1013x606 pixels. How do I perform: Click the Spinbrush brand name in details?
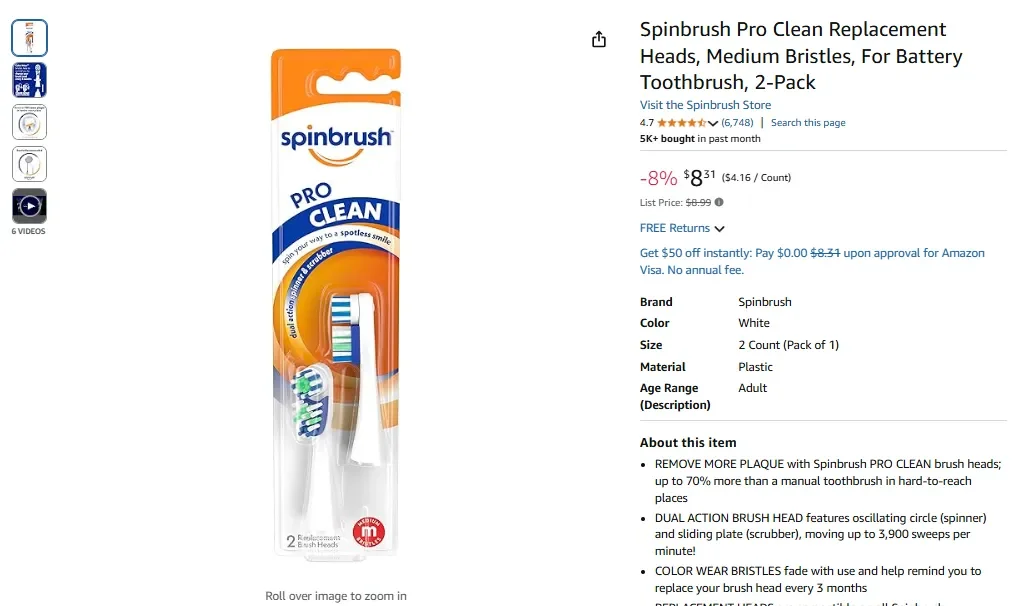click(764, 301)
